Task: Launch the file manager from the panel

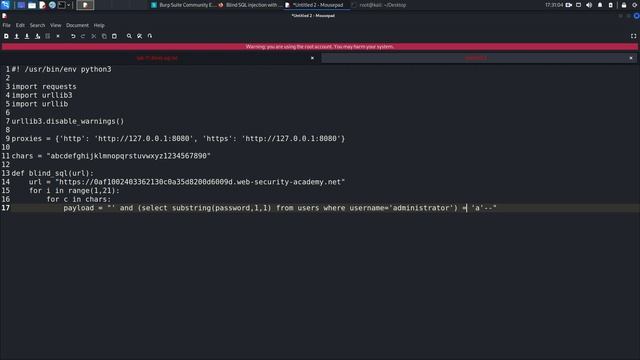Action: click(x=32, y=5)
